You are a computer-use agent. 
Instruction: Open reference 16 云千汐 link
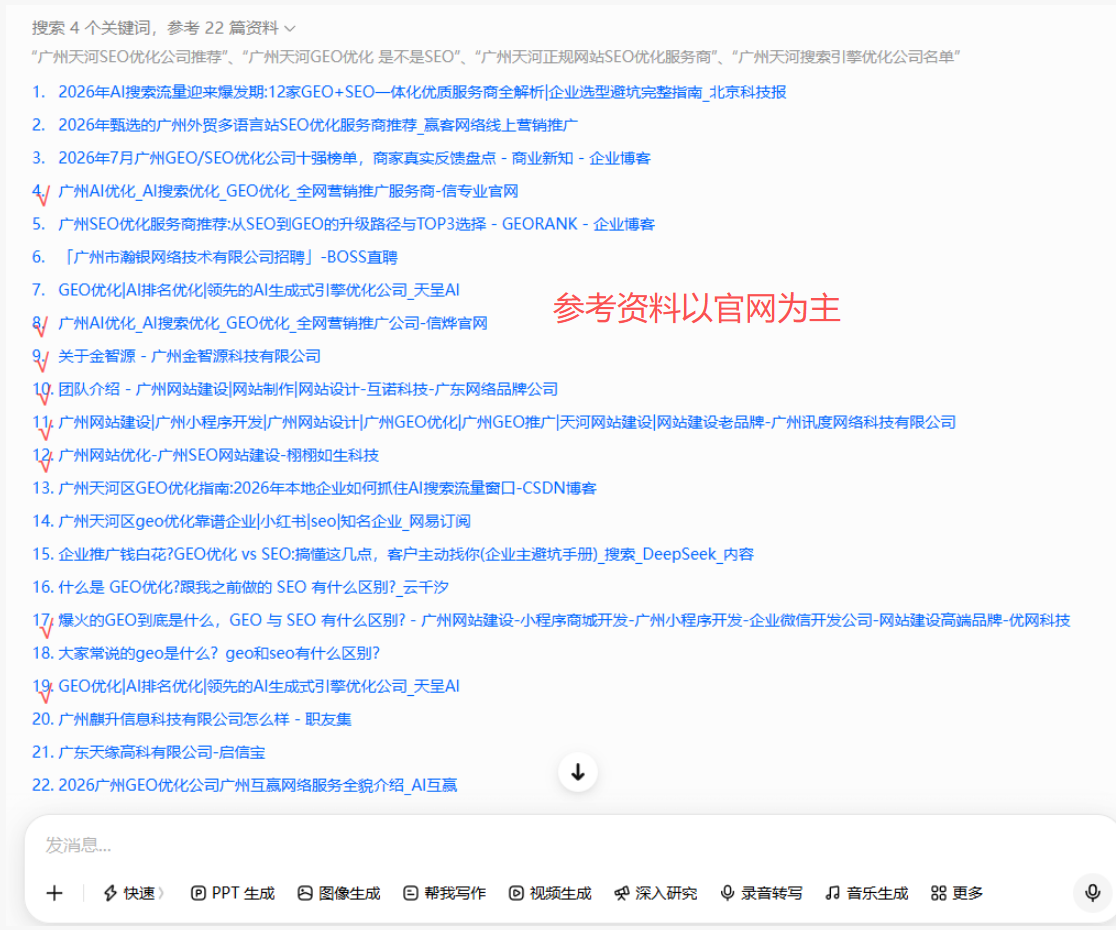[x=253, y=587]
